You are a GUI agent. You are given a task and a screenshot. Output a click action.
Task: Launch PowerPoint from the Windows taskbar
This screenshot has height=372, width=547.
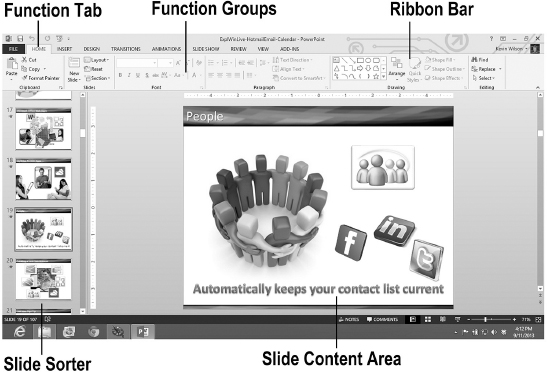143,331
